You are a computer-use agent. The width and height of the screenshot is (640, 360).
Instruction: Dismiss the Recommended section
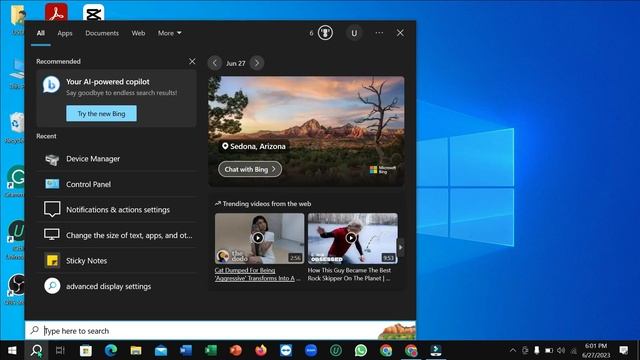tap(192, 61)
